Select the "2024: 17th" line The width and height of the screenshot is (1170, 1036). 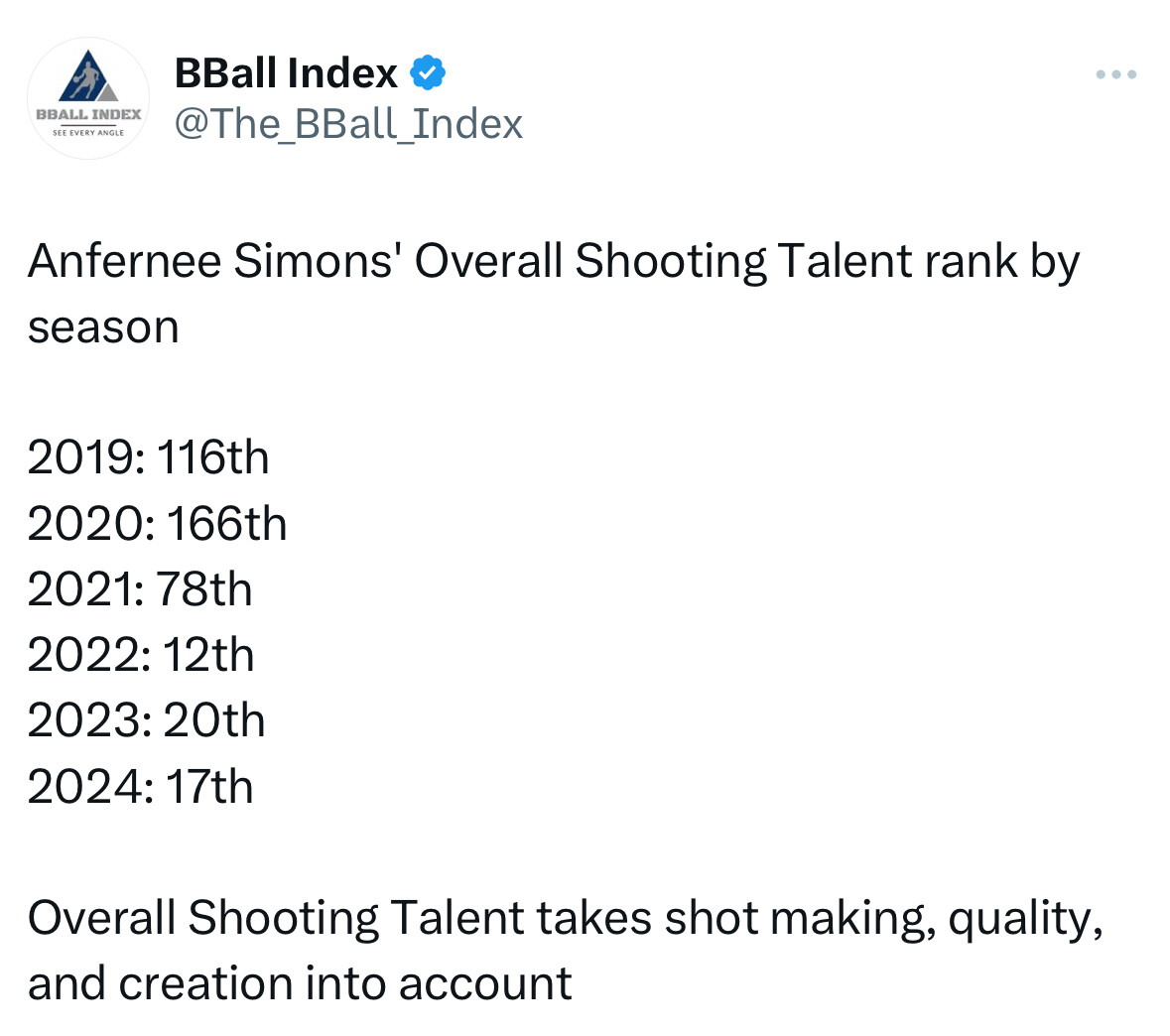141,786
